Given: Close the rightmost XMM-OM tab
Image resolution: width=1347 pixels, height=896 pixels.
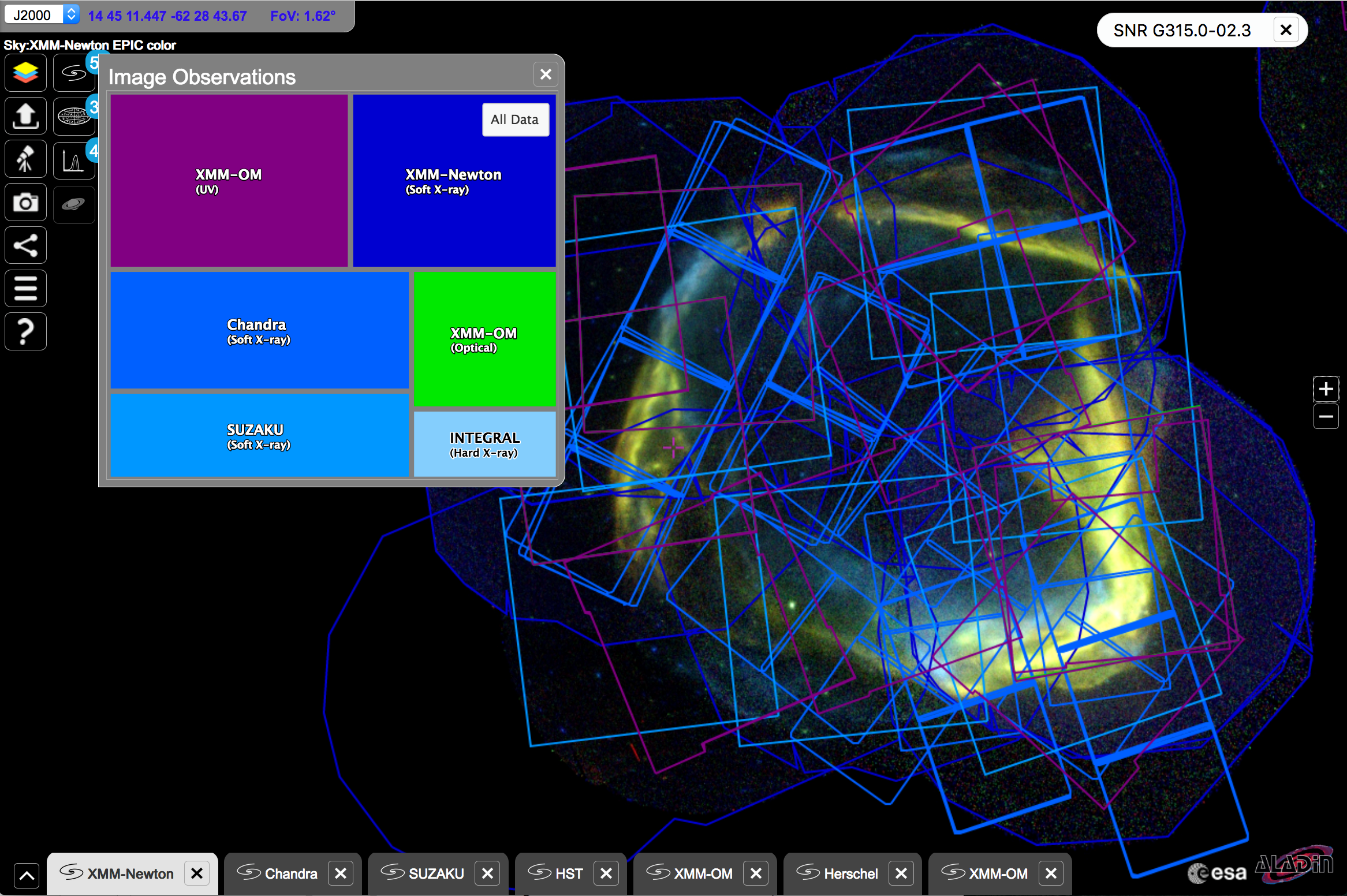Looking at the screenshot, I should 1051,873.
